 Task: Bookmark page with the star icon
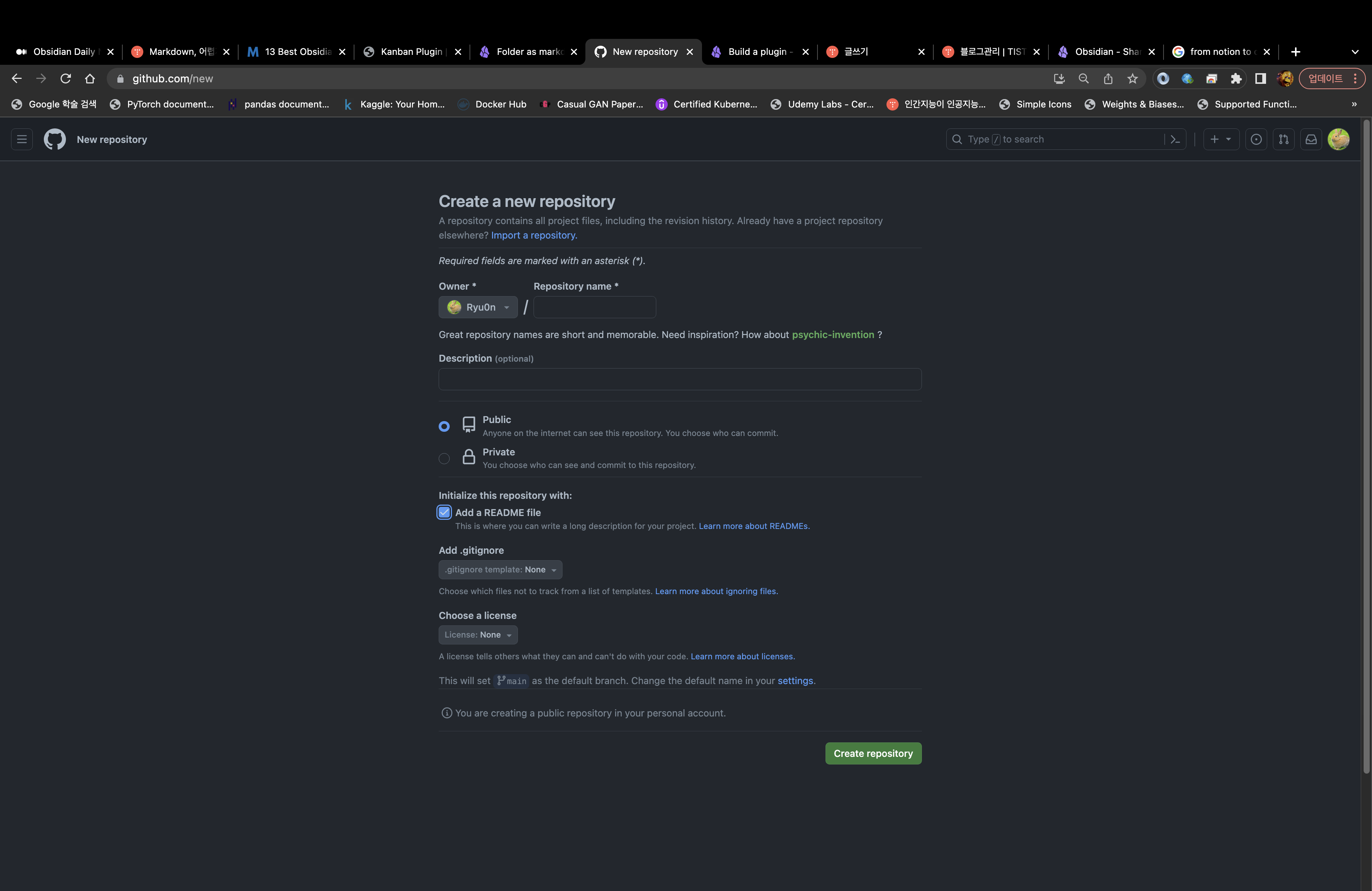point(1132,79)
